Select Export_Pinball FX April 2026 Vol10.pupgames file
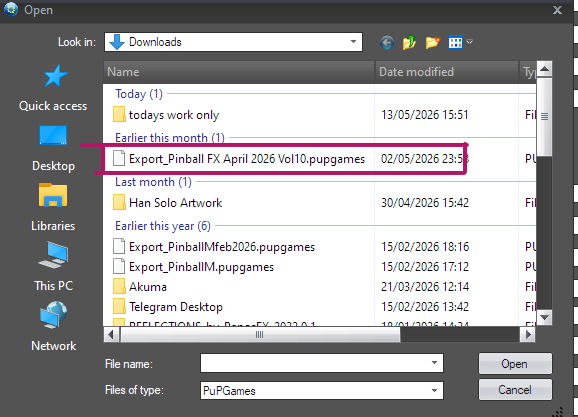Viewport: 578px width, 417px height. [247, 159]
